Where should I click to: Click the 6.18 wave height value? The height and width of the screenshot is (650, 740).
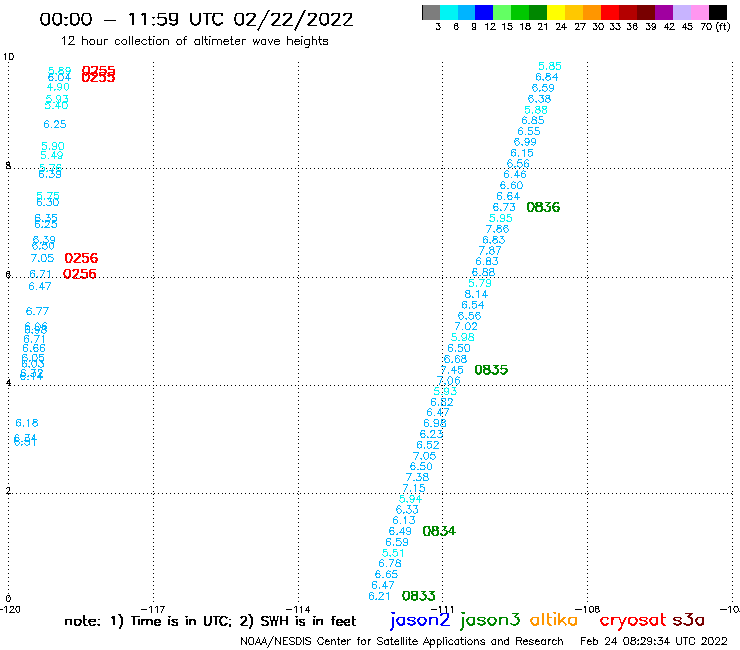(x=27, y=423)
